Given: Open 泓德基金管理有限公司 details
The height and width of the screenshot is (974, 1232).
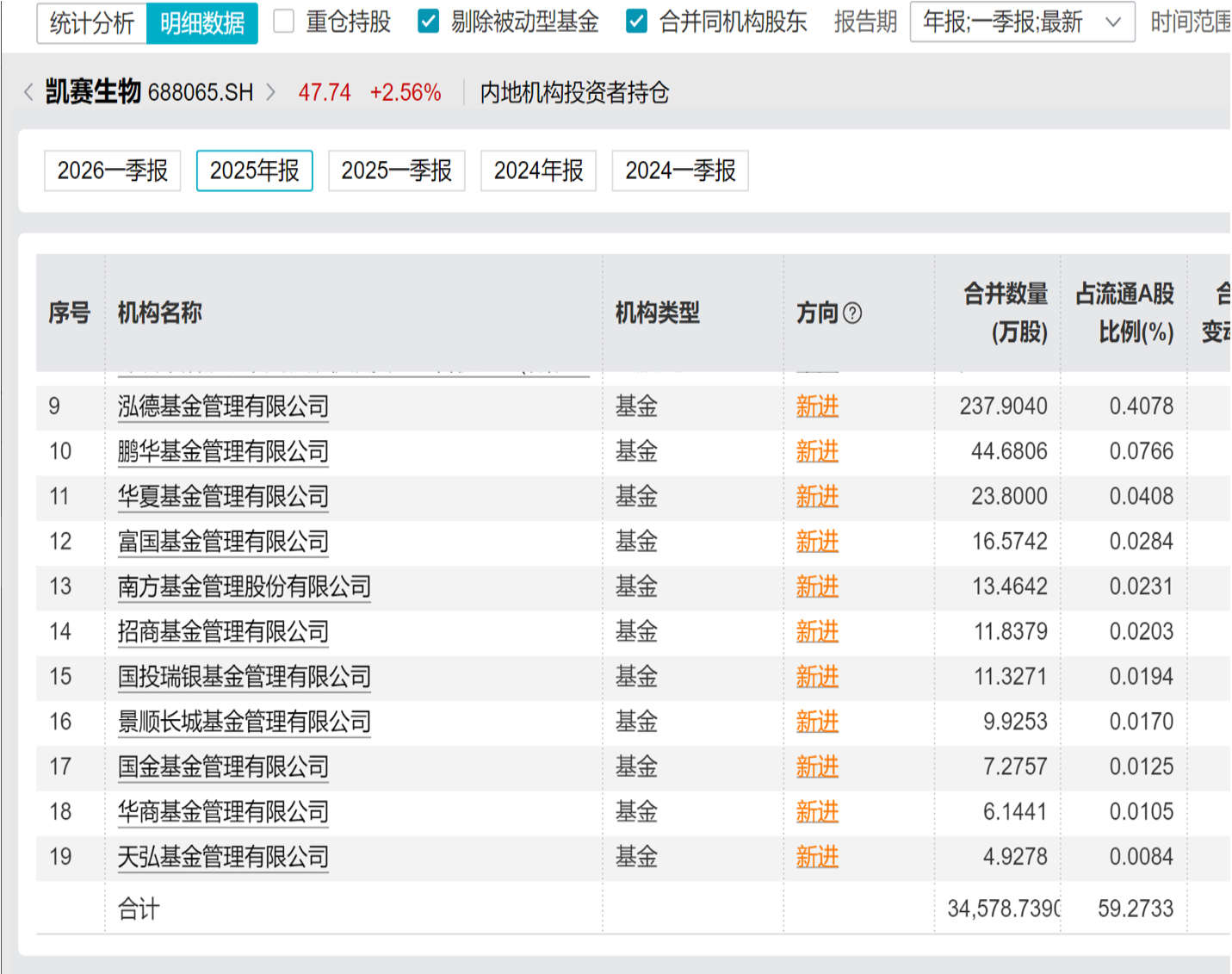Looking at the screenshot, I should click(x=224, y=406).
